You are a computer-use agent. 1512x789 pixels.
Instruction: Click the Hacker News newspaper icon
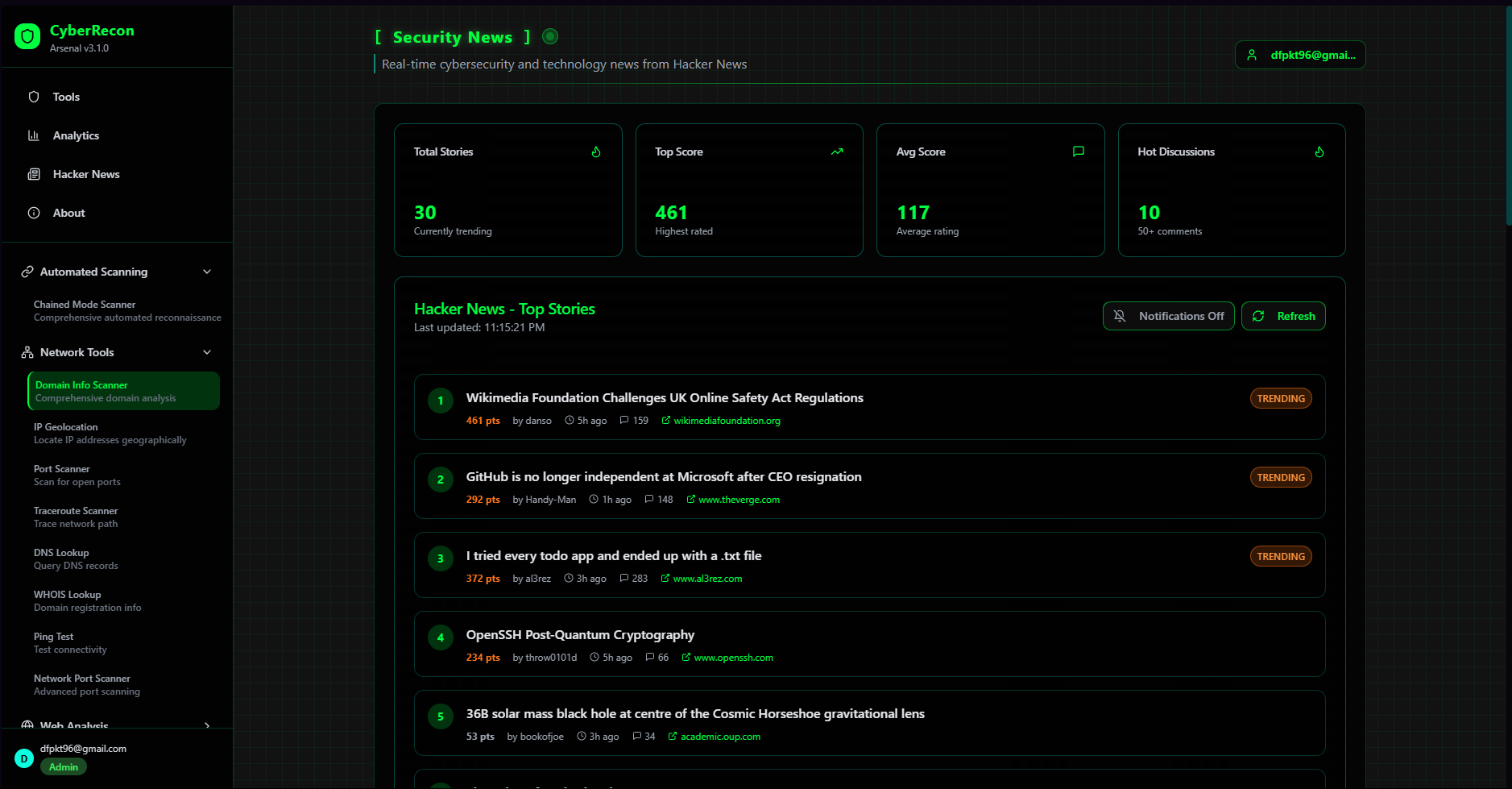[x=34, y=174]
